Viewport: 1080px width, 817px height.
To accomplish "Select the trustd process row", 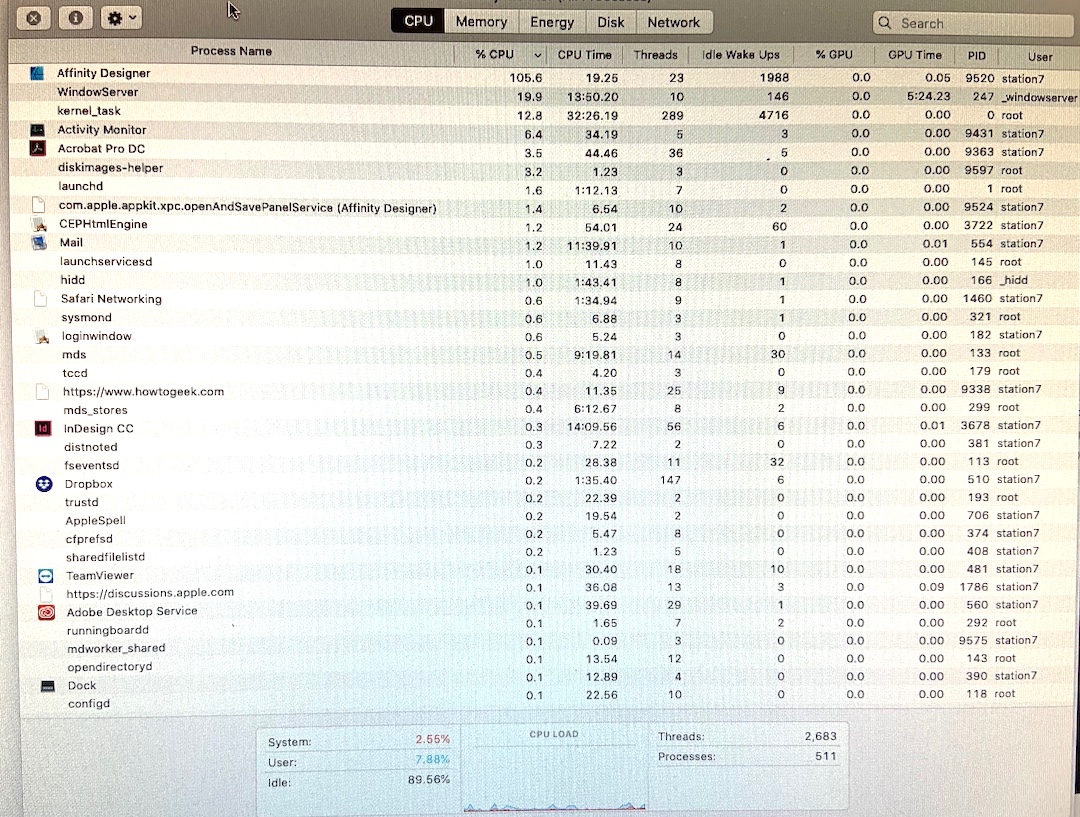I will click(x=544, y=501).
